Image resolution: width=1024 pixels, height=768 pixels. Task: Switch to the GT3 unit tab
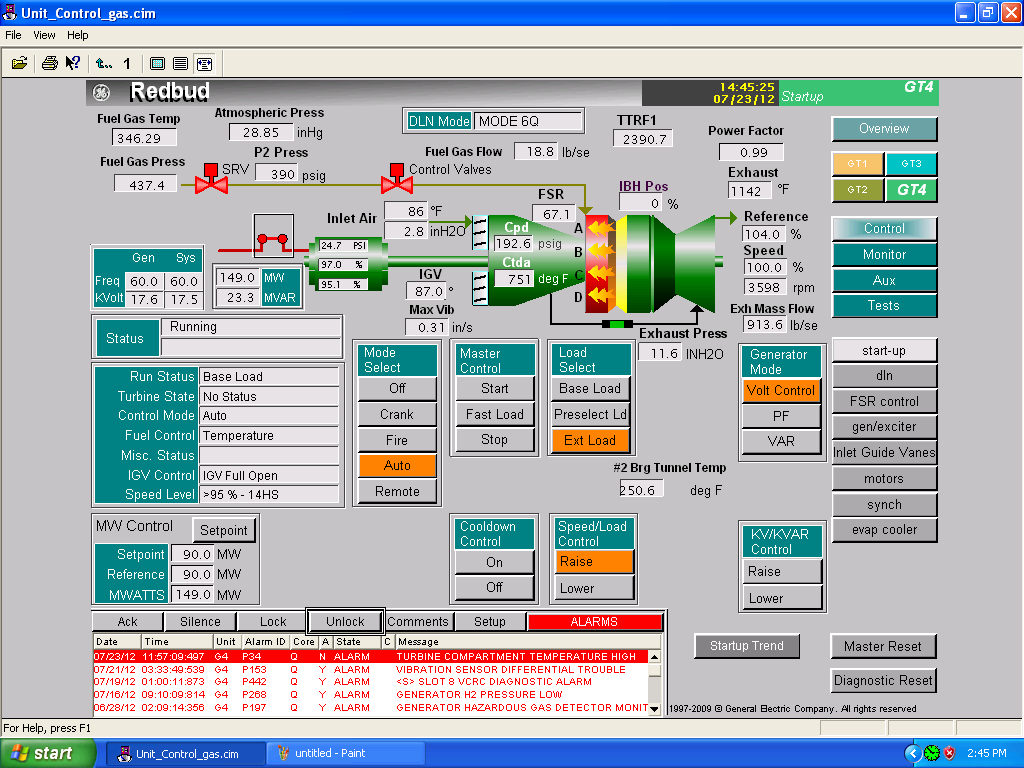tap(910, 163)
